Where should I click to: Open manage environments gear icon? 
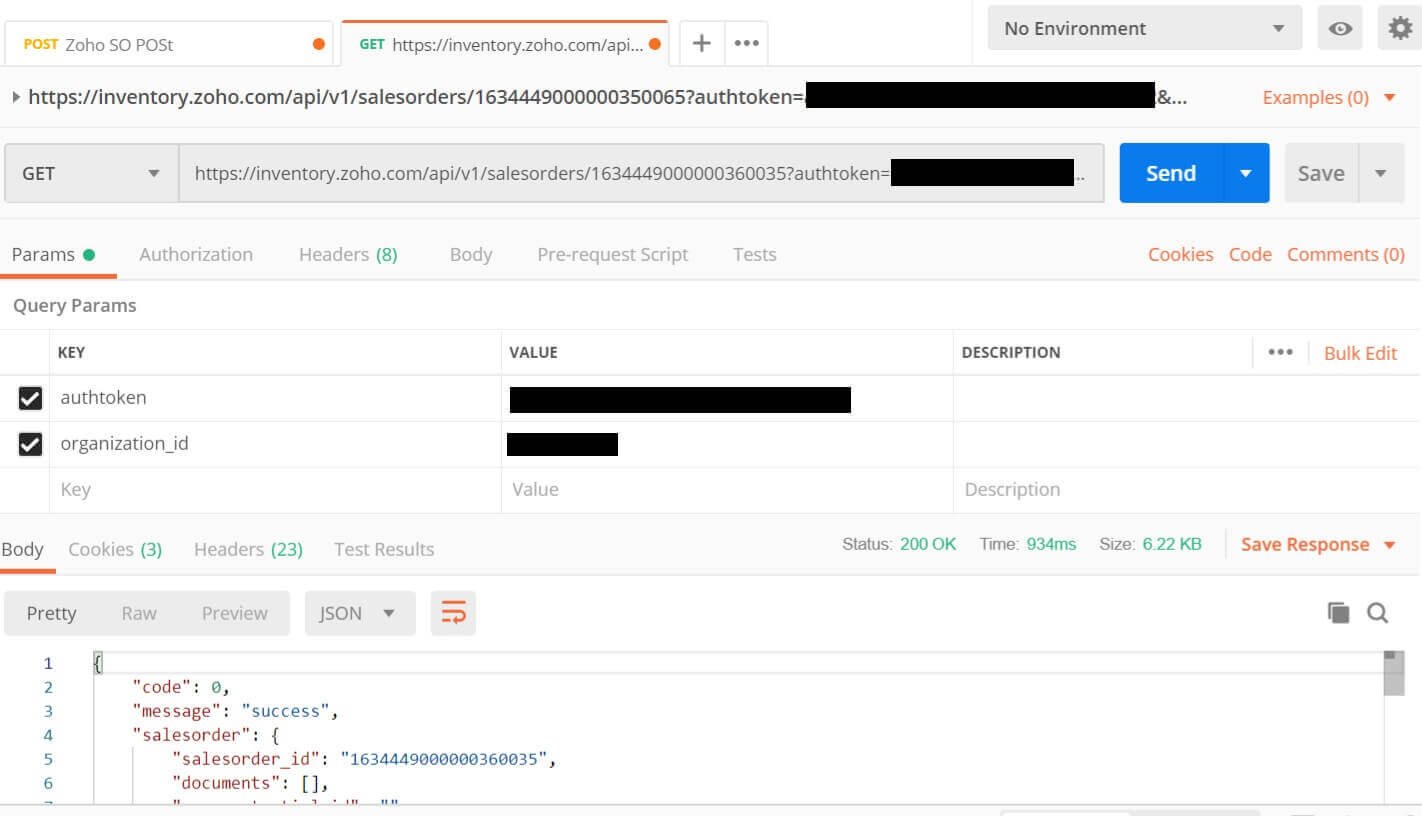click(x=1400, y=28)
